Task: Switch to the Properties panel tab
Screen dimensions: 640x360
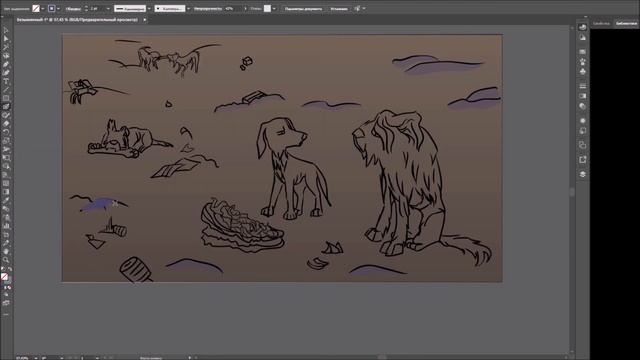Action: [601, 23]
